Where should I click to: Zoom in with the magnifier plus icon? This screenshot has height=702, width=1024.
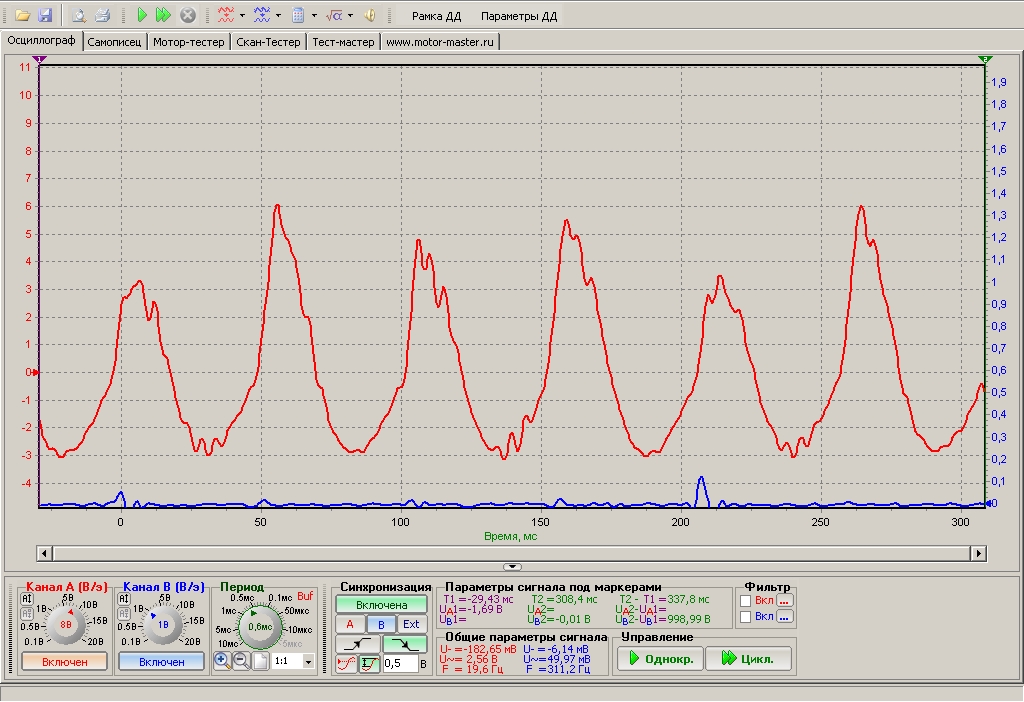click(x=222, y=661)
